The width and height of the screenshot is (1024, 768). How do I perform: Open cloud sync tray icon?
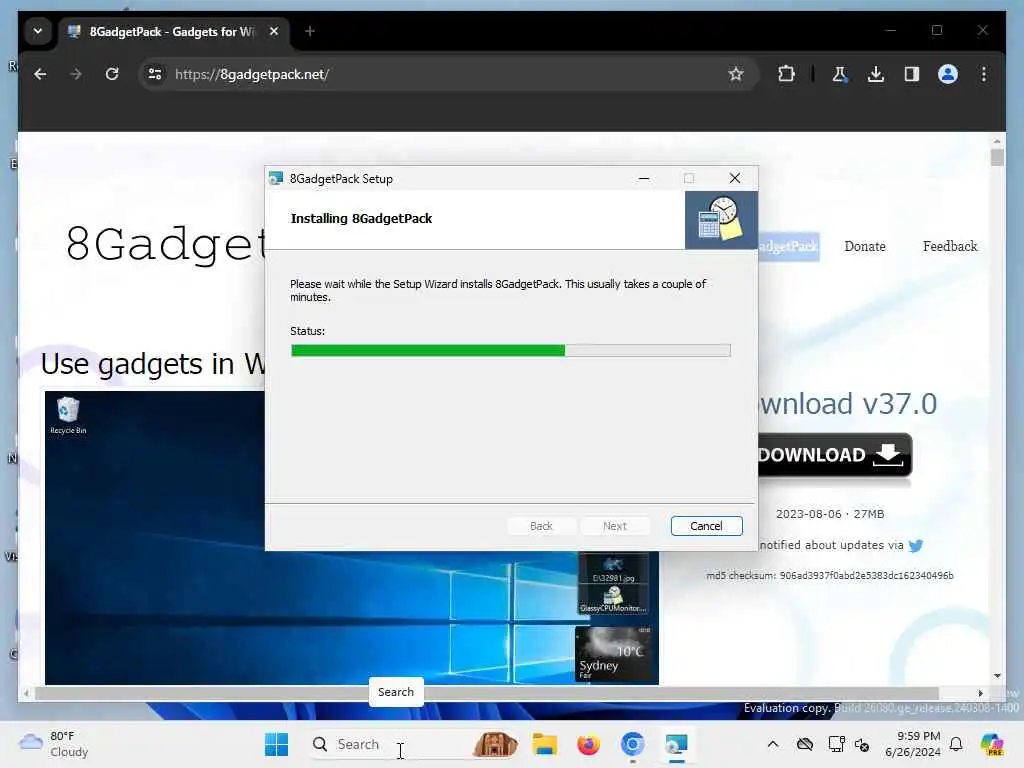tap(805, 744)
